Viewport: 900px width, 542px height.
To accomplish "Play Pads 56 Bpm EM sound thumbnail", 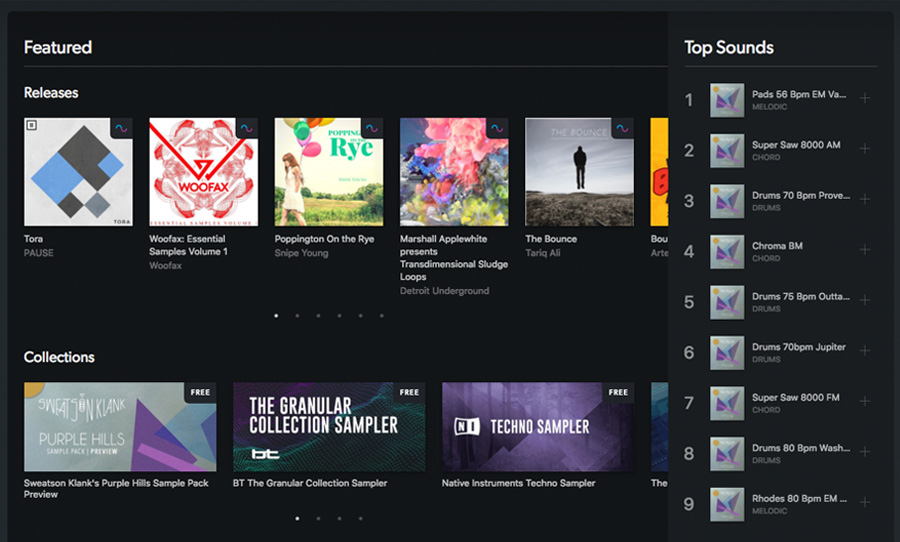I will 727,100.
